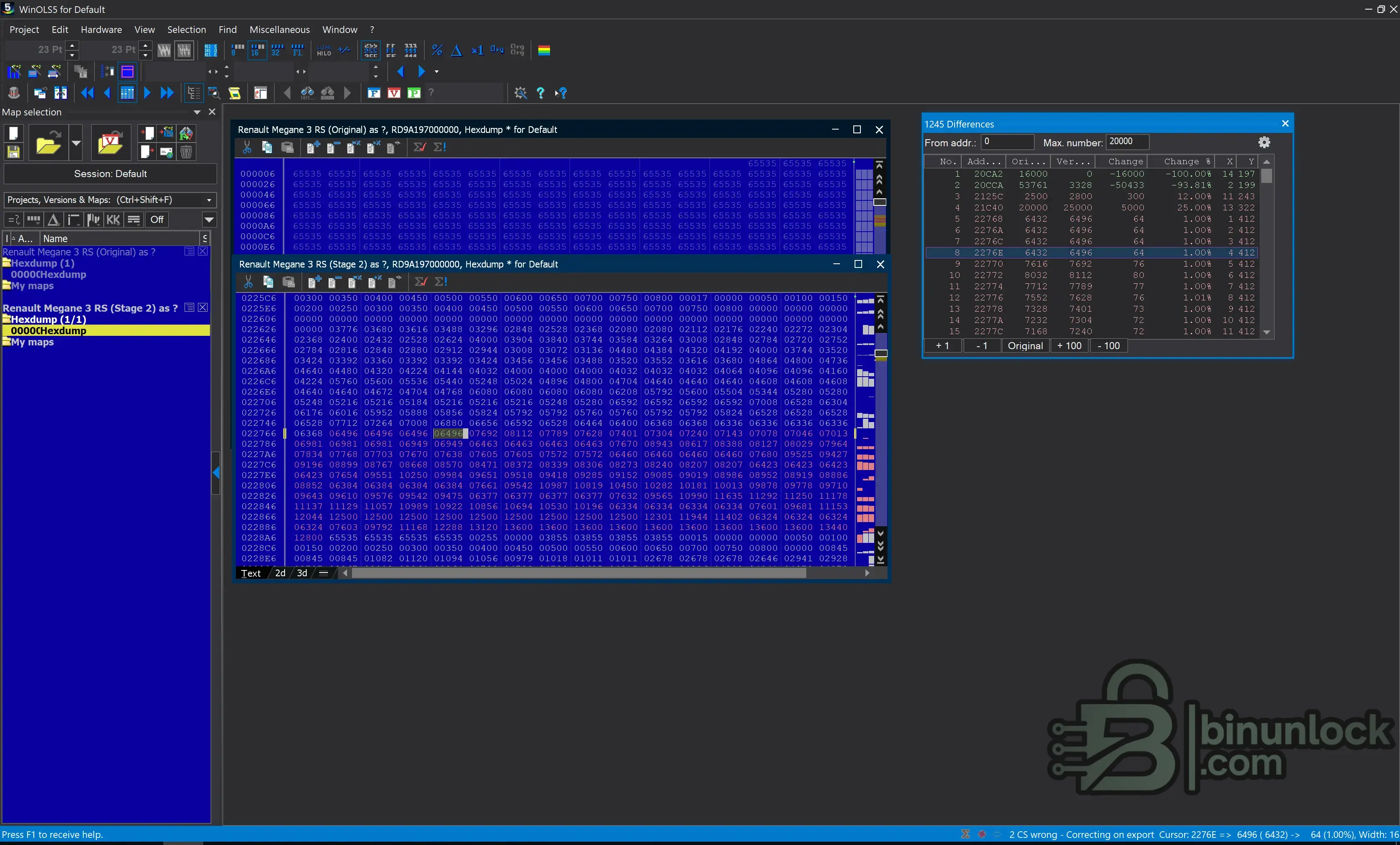
Task: Jump to first map with double-left arrows
Action: [x=87, y=92]
